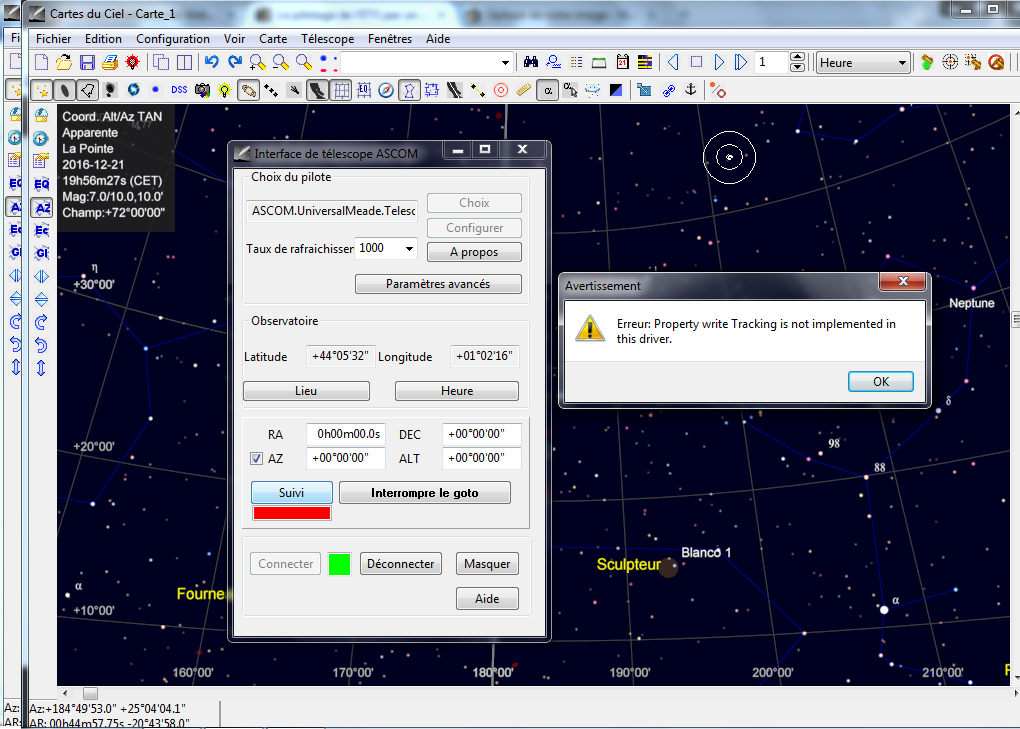1020x729 pixels.
Task: Select the distance measurement ruler icon
Action: point(522,90)
